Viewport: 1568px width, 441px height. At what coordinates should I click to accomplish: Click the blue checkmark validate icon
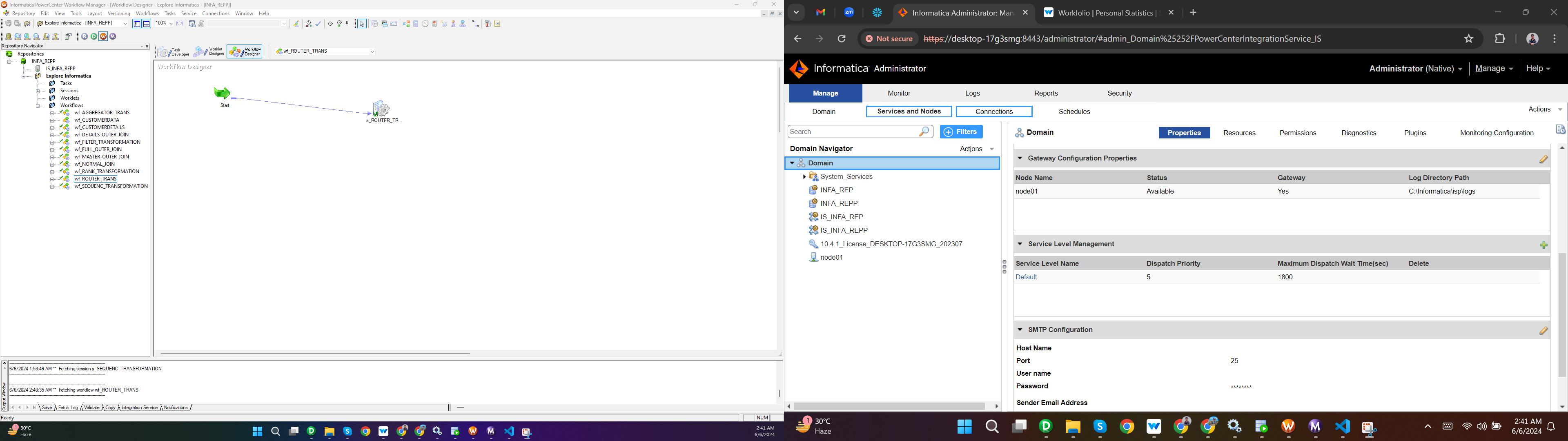tap(318, 24)
